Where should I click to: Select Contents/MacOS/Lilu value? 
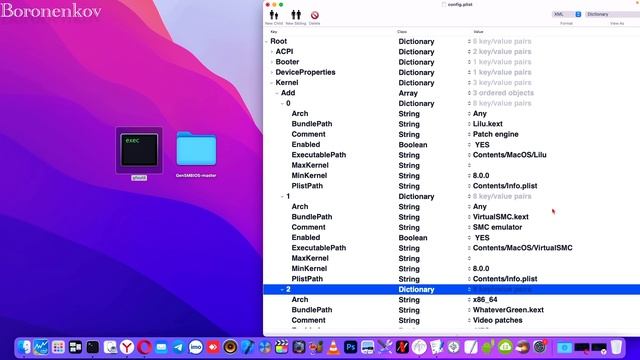point(509,155)
